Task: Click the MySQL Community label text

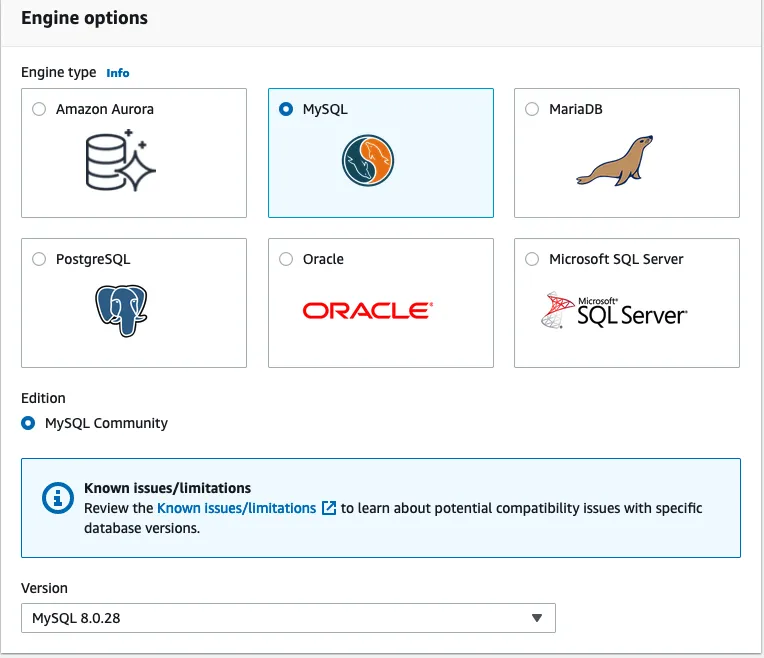Action: [106, 423]
